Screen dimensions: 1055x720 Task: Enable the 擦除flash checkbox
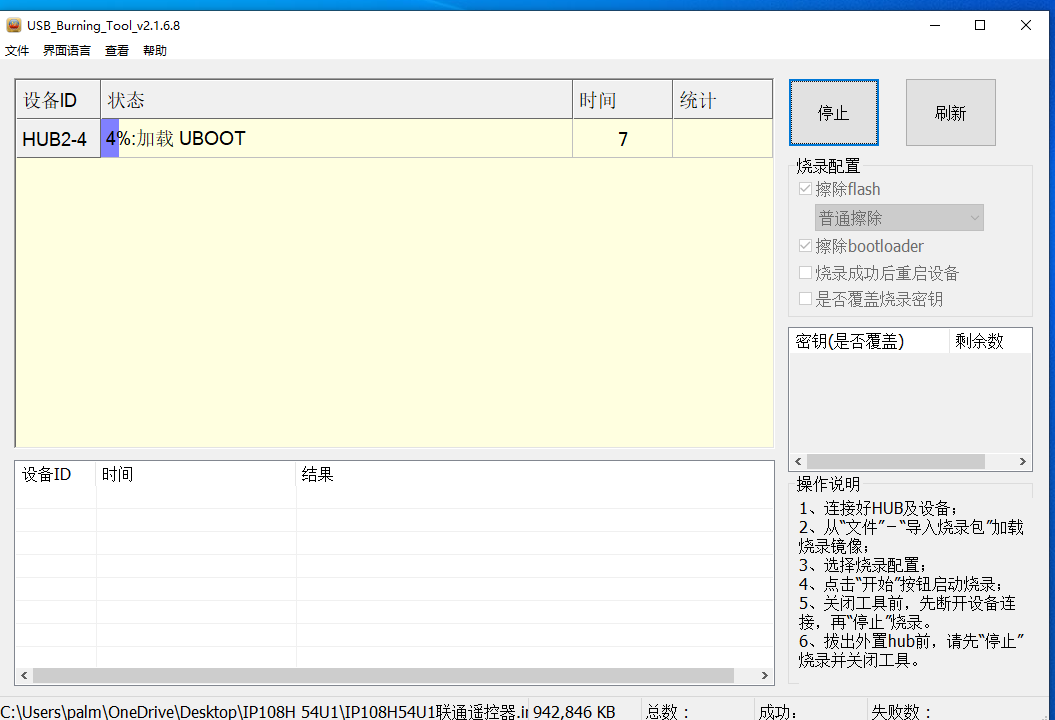tap(805, 188)
